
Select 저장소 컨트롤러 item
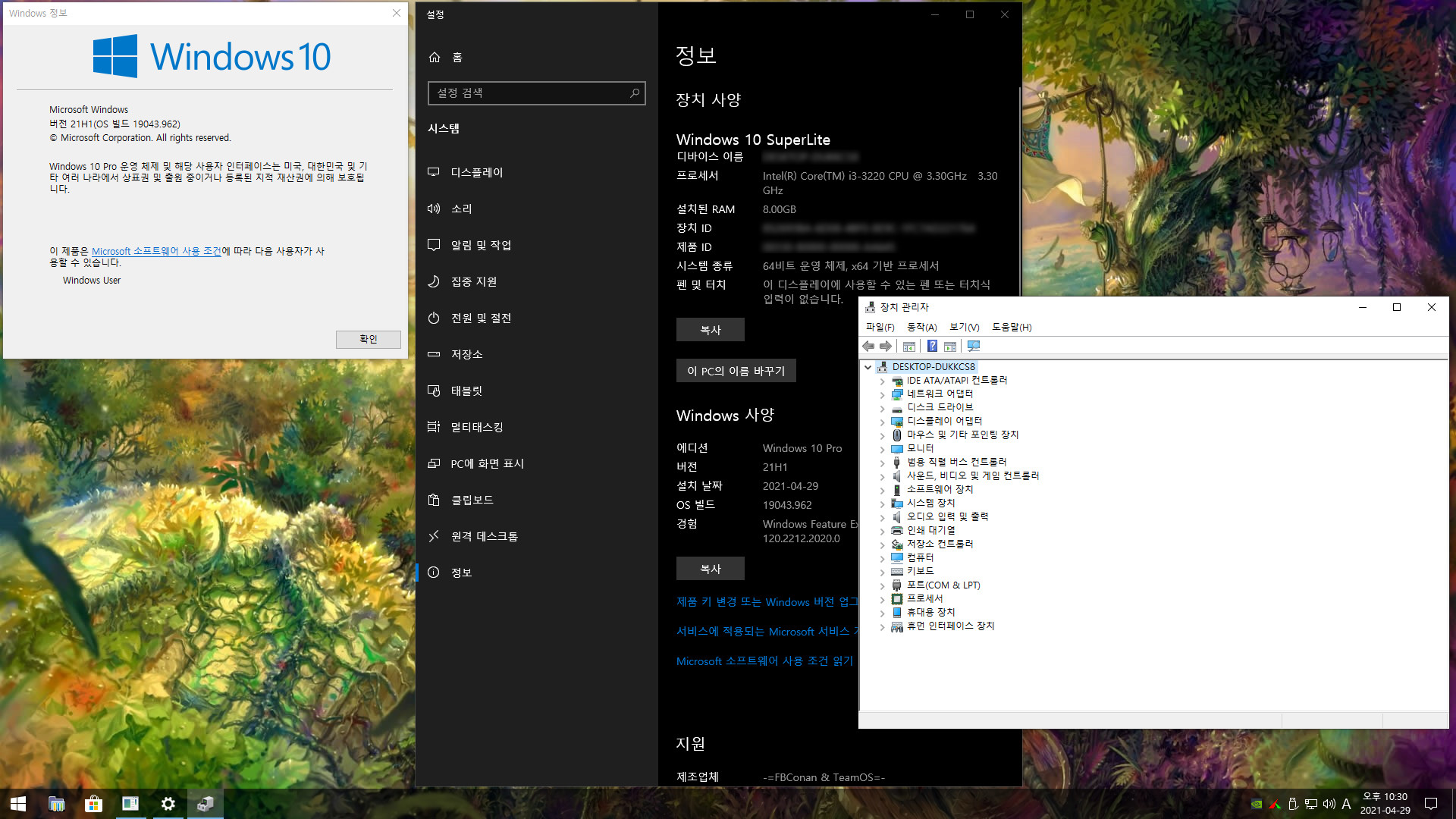940,544
